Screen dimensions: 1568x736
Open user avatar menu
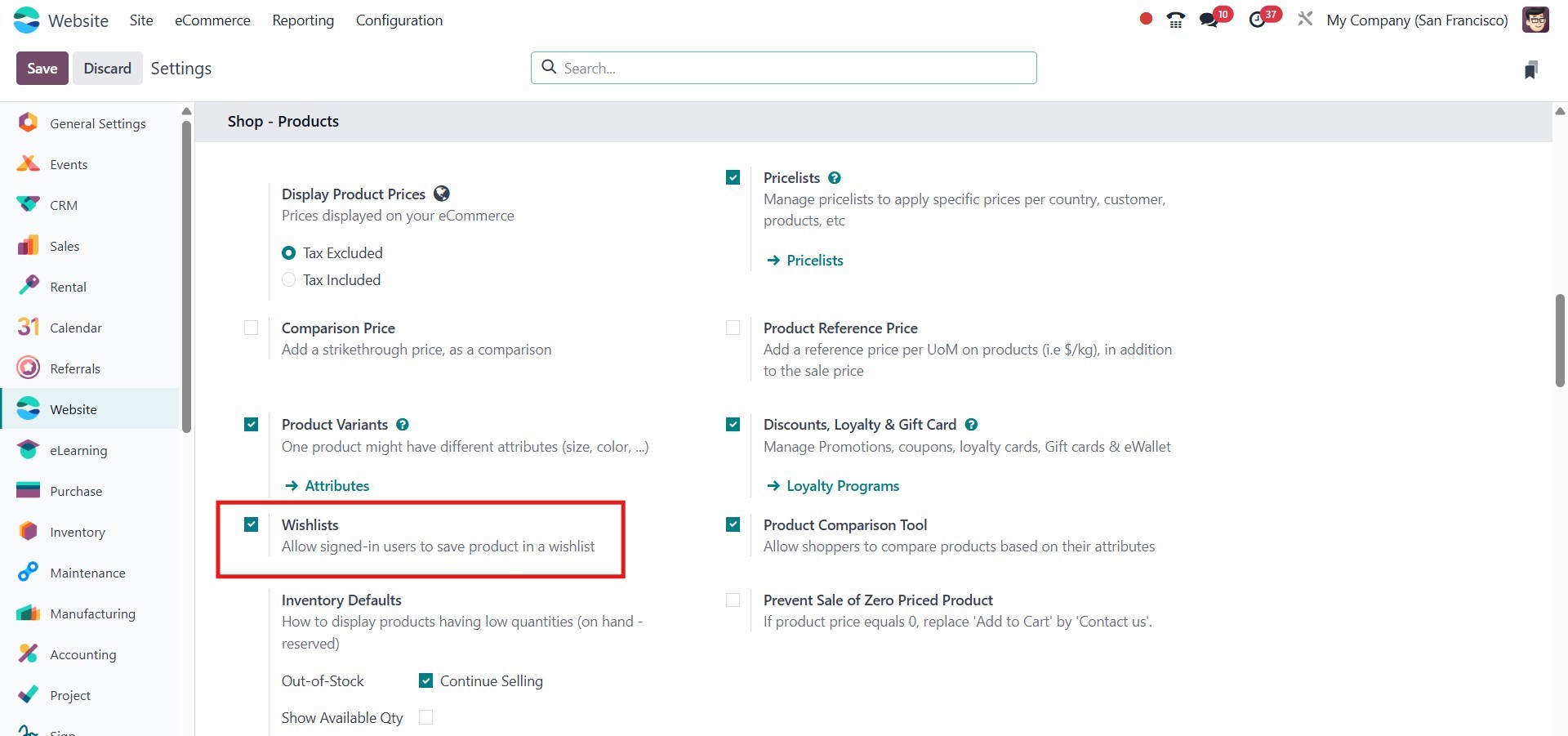[x=1535, y=20]
